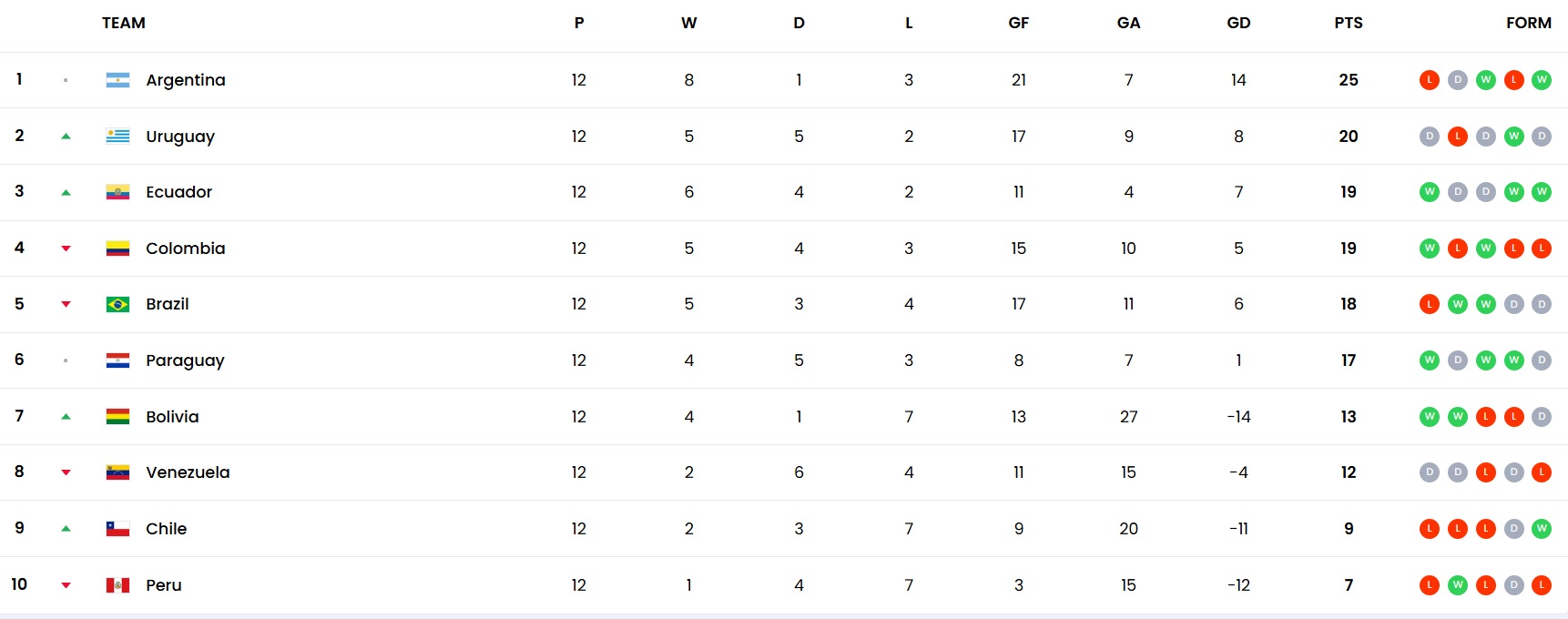Click the Uruguay flag icon
The width and height of the screenshot is (1568, 619).
(x=117, y=137)
